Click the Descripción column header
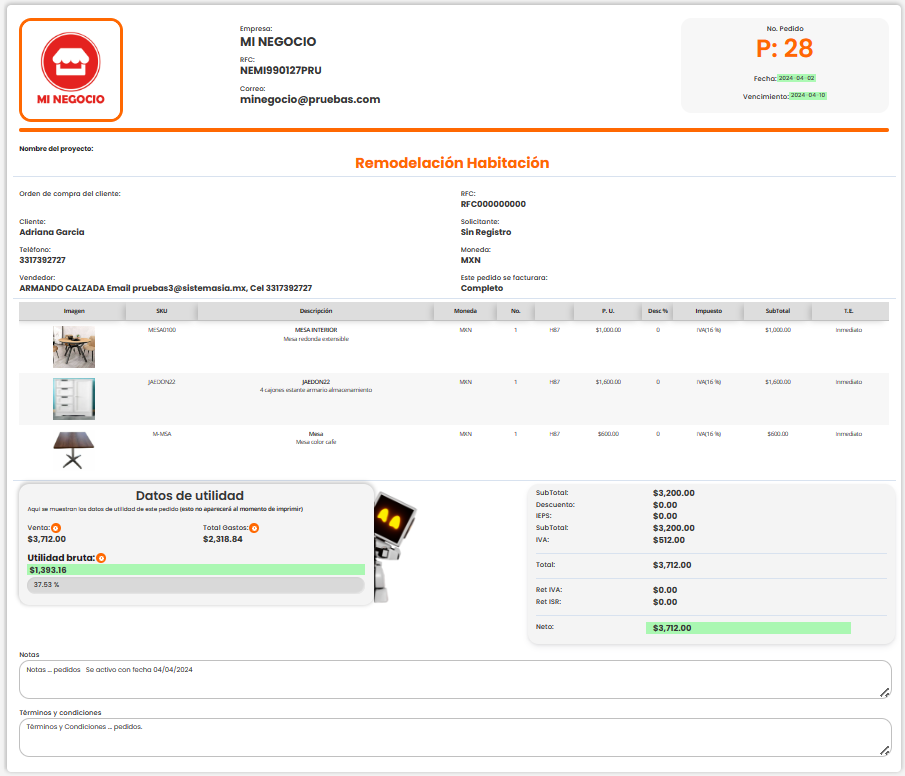905x776 pixels. click(x=315, y=311)
